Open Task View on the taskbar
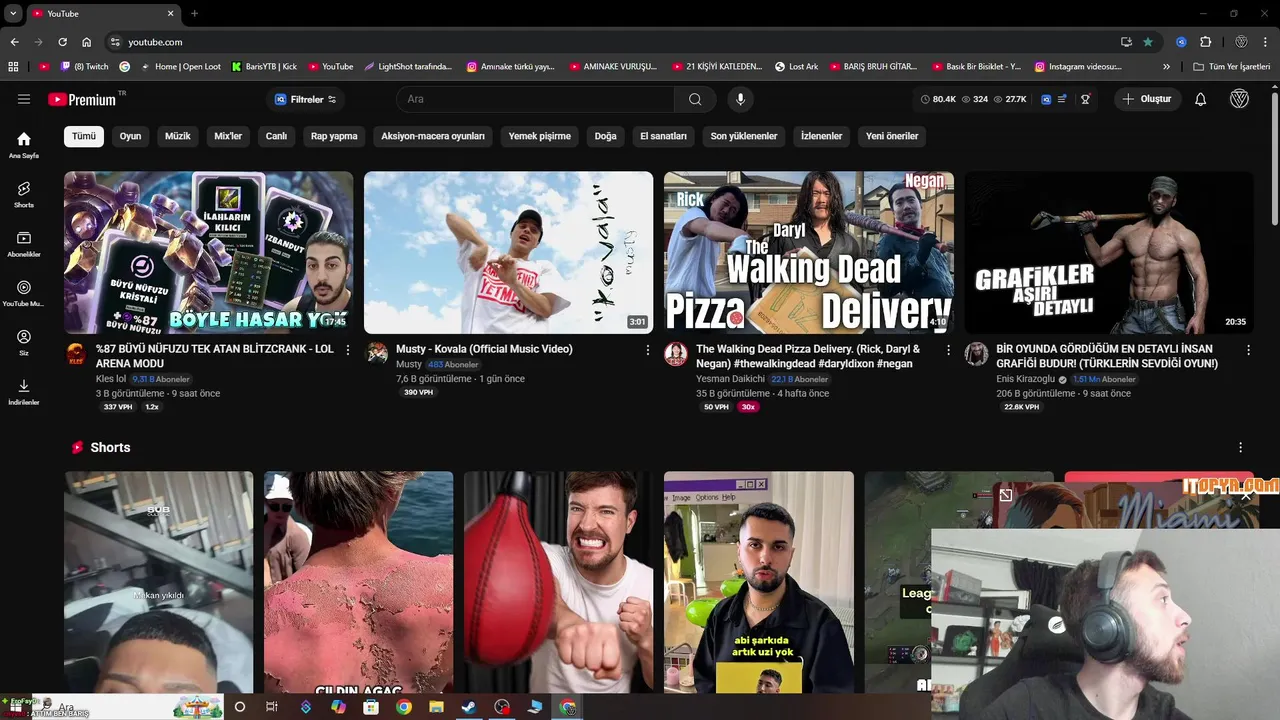 click(272, 707)
